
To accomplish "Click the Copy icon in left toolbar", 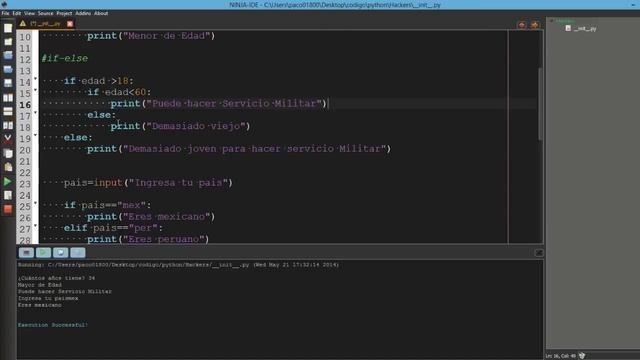I will tap(8, 153).
